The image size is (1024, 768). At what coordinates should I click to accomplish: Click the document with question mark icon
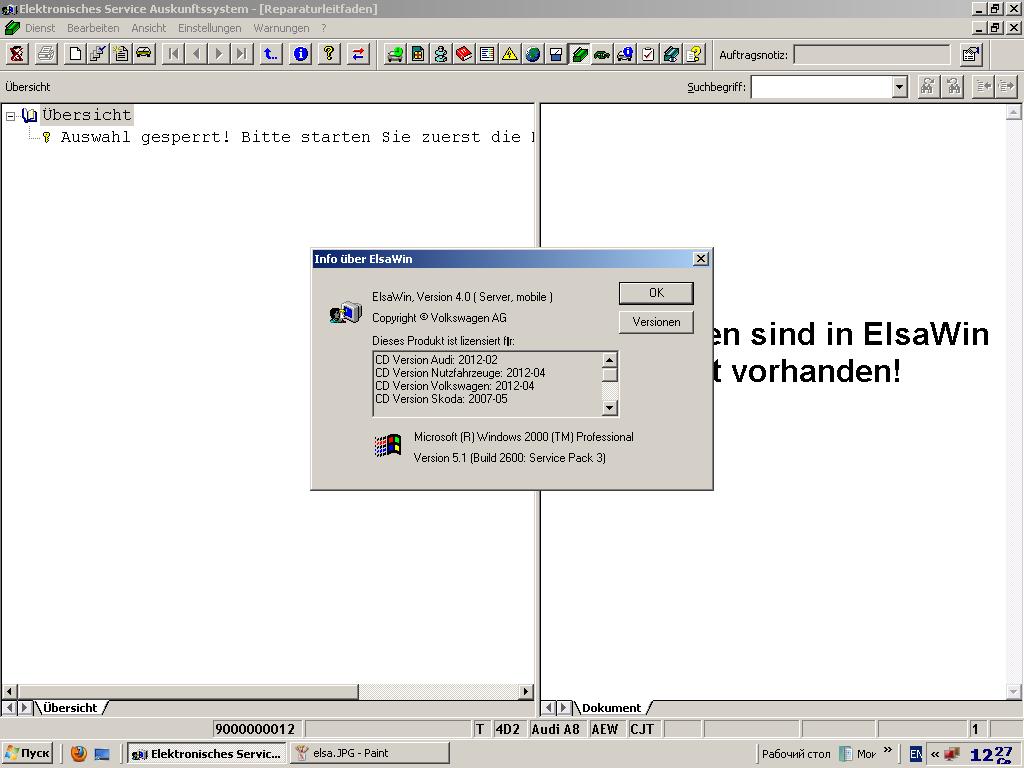click(x=694, y=54)
